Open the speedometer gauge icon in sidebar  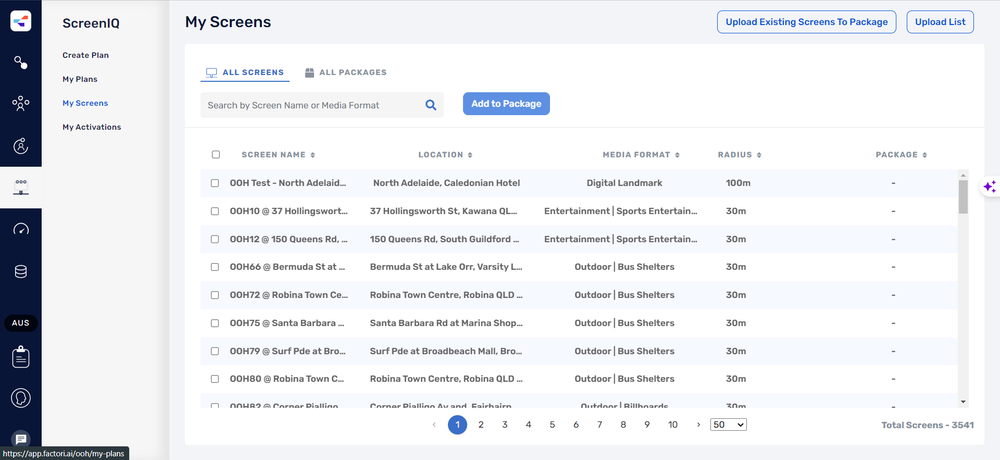[20, 229]
